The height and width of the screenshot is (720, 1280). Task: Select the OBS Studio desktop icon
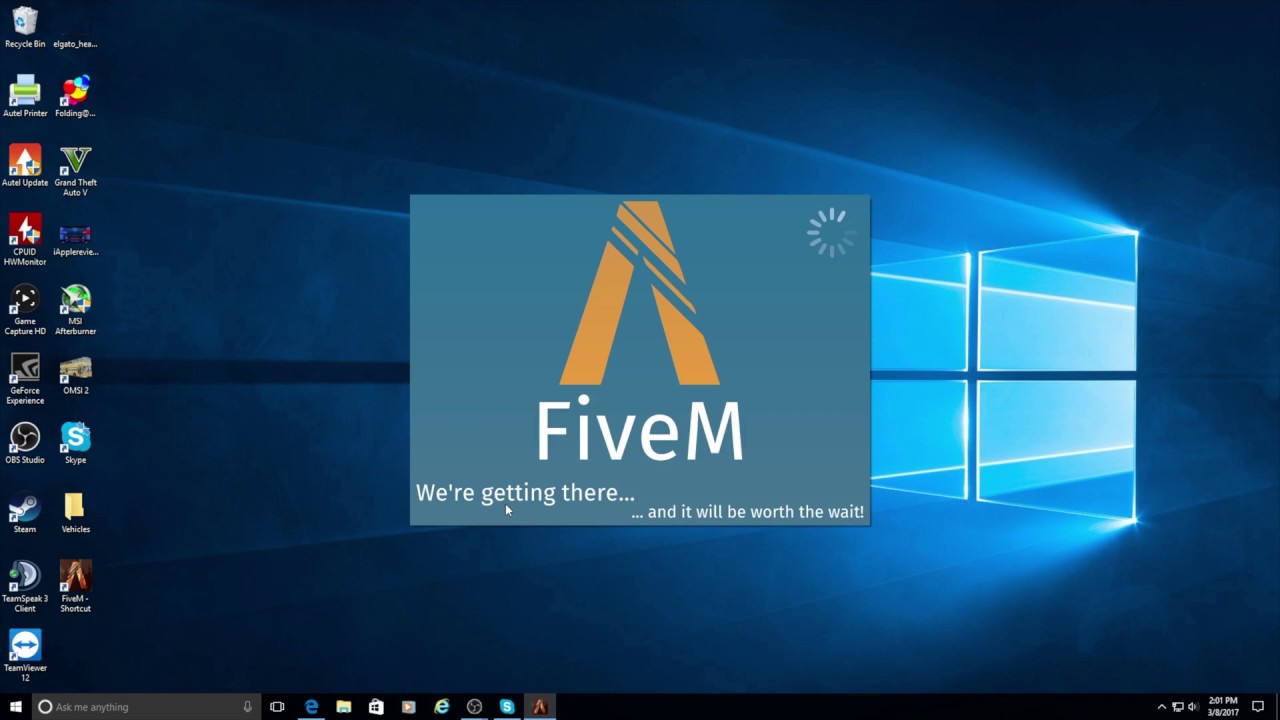[x=25, y=443]
